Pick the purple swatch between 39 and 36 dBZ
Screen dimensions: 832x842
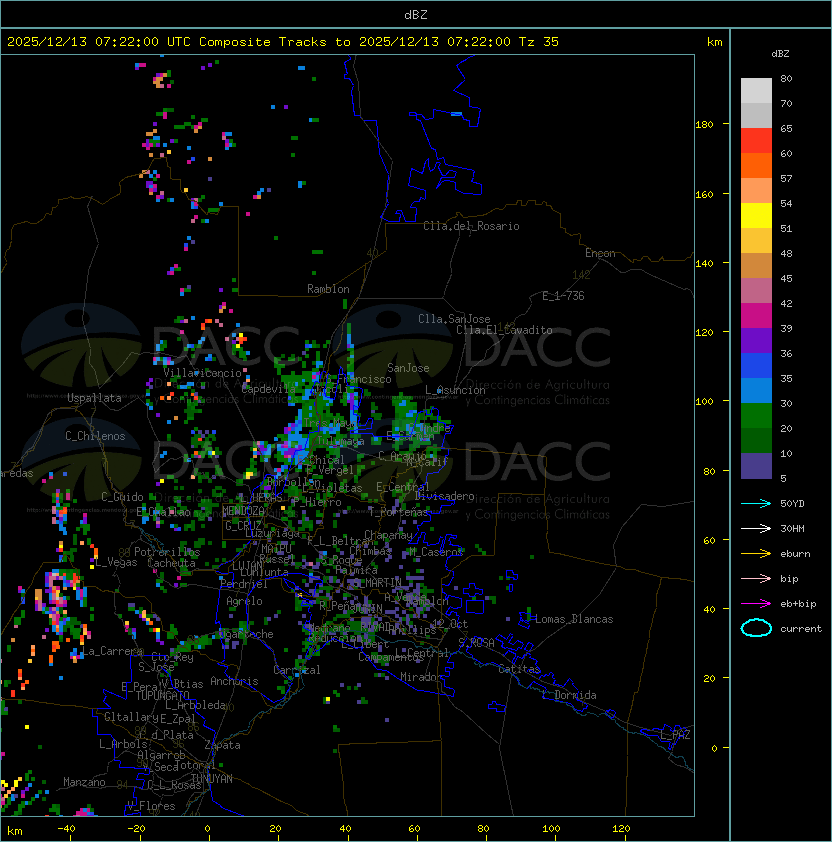(x=756, y=341)
